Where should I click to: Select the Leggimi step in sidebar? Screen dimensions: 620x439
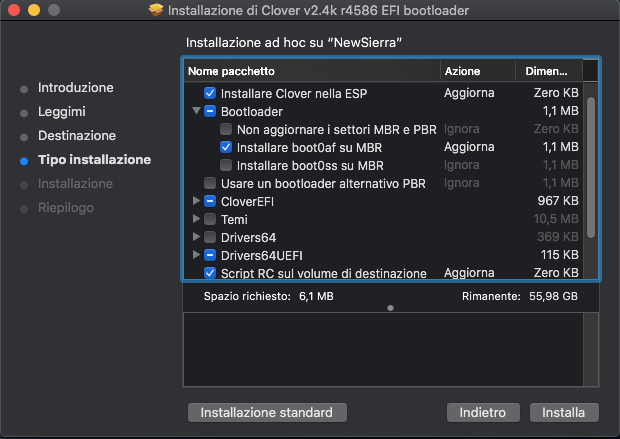62,112
